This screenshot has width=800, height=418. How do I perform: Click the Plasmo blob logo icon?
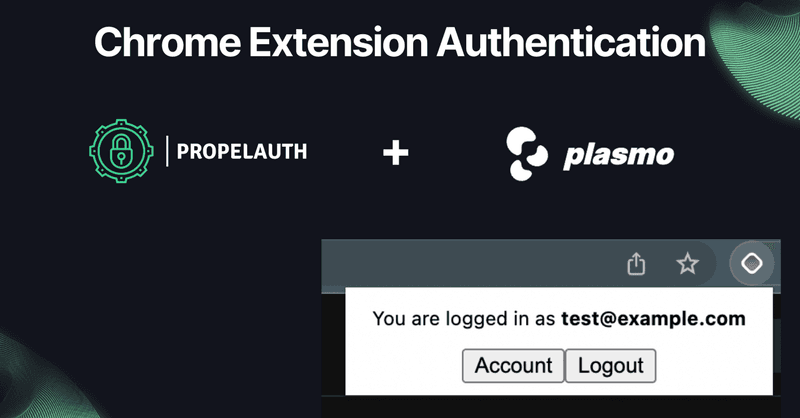[527, 154]
